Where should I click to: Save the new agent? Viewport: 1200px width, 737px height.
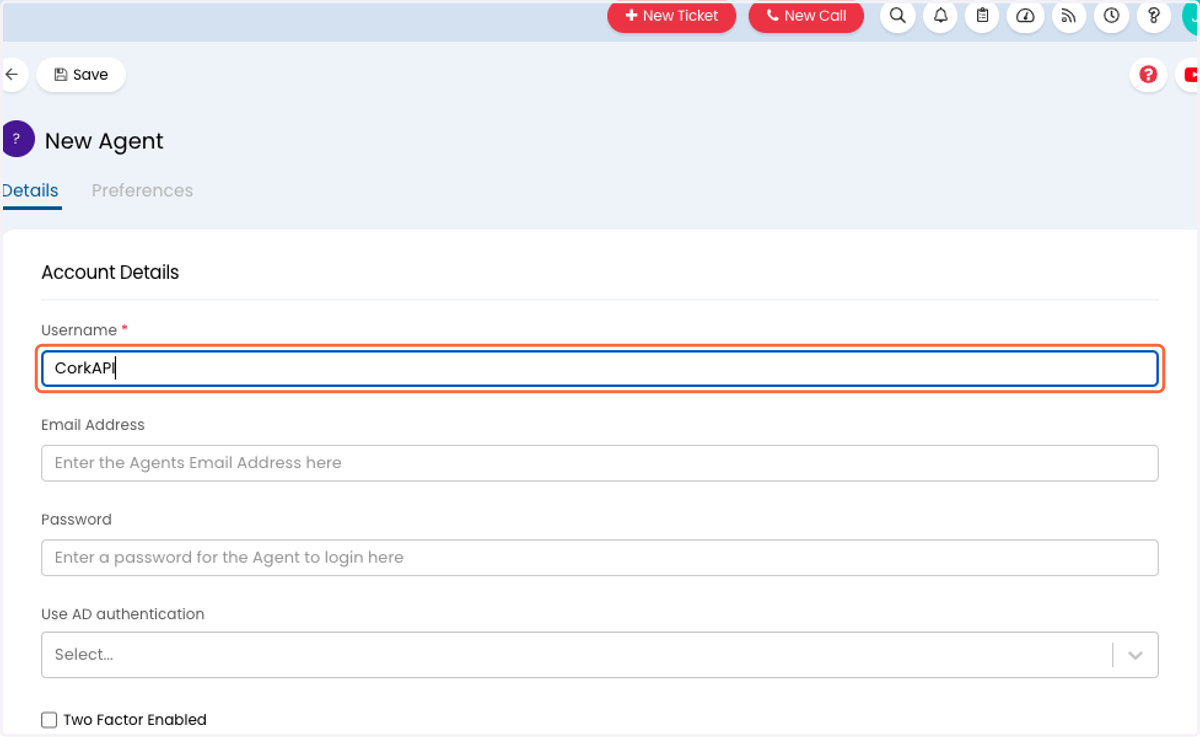[81, 75]
